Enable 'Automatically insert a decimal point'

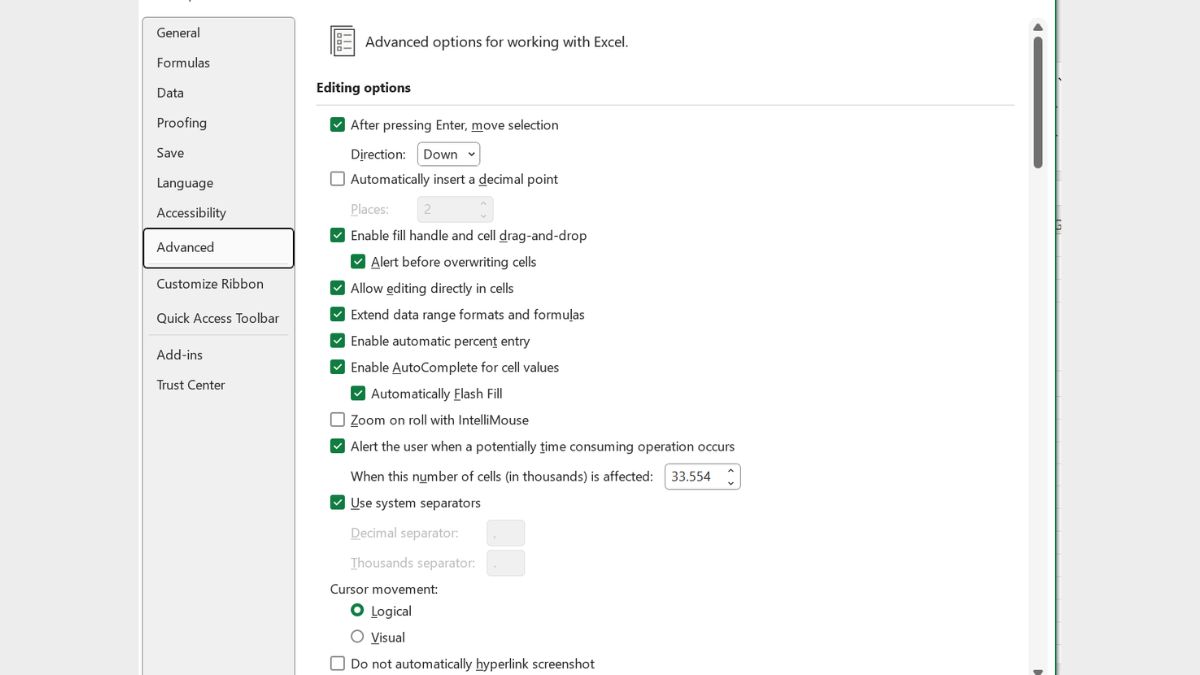point(338,179)
